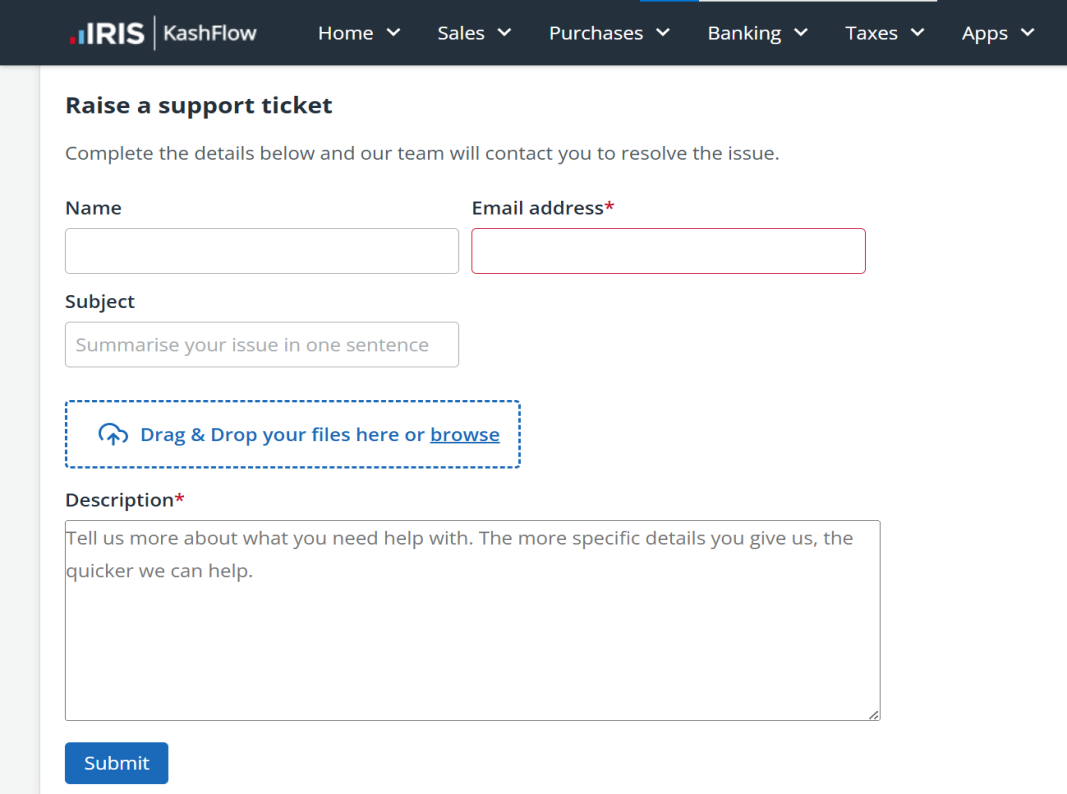Open the Apps menu
The width and height of the screenshot is (1067, 794).
click(985, 33)
